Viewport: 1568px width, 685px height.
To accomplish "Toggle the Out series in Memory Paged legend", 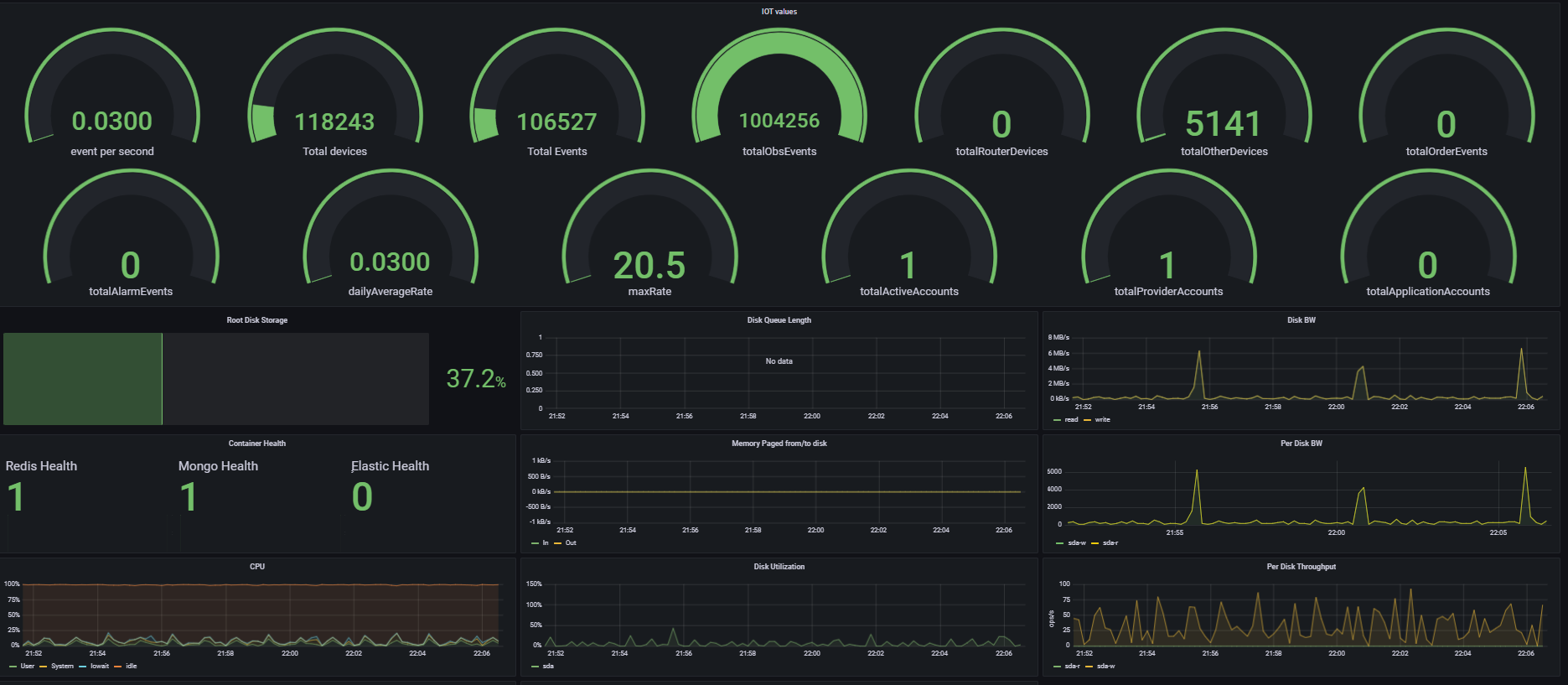I will pos(571,543).
